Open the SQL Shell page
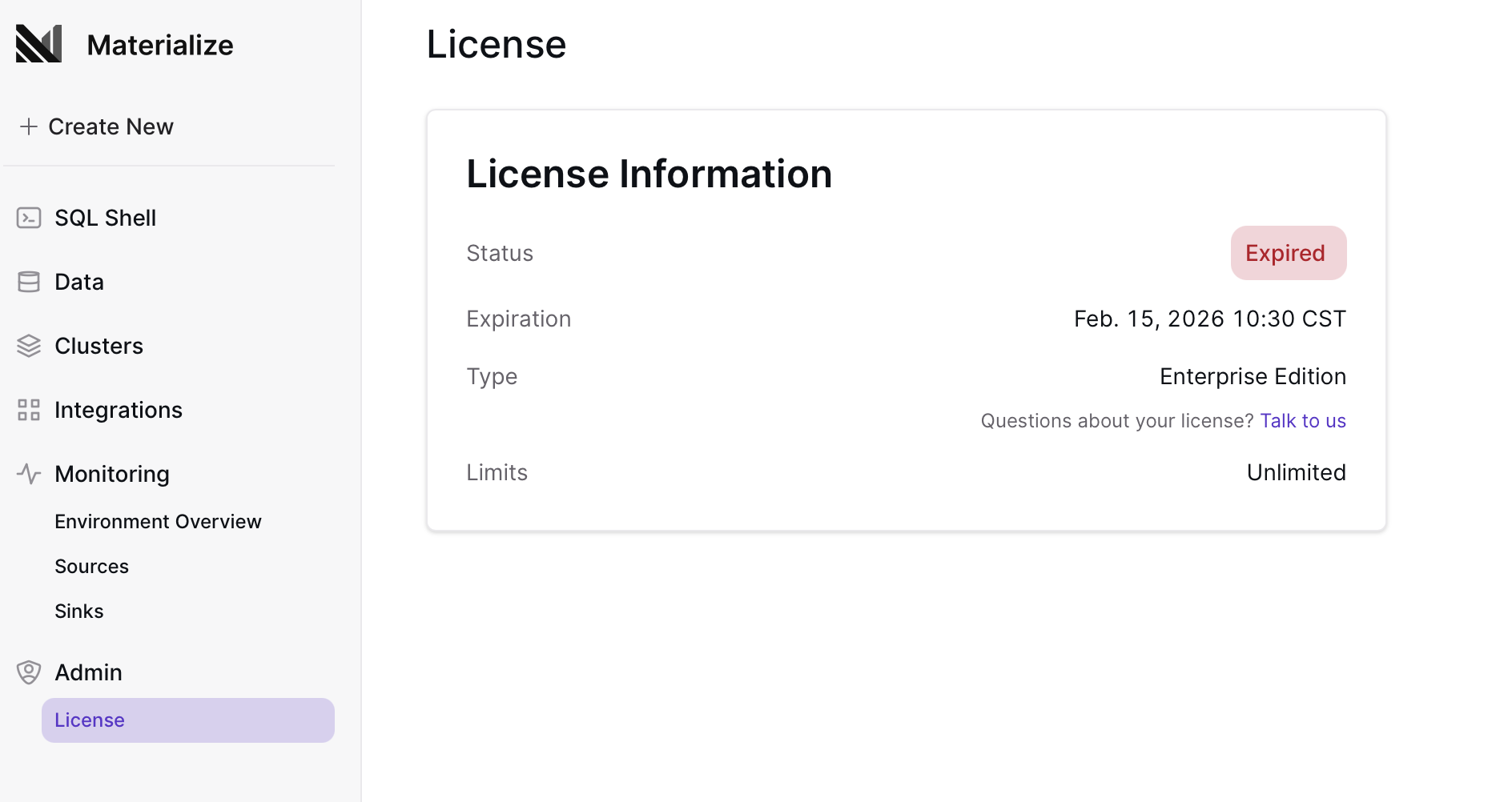Viewport: 1512px width, 802px height. tap(105, 218)
